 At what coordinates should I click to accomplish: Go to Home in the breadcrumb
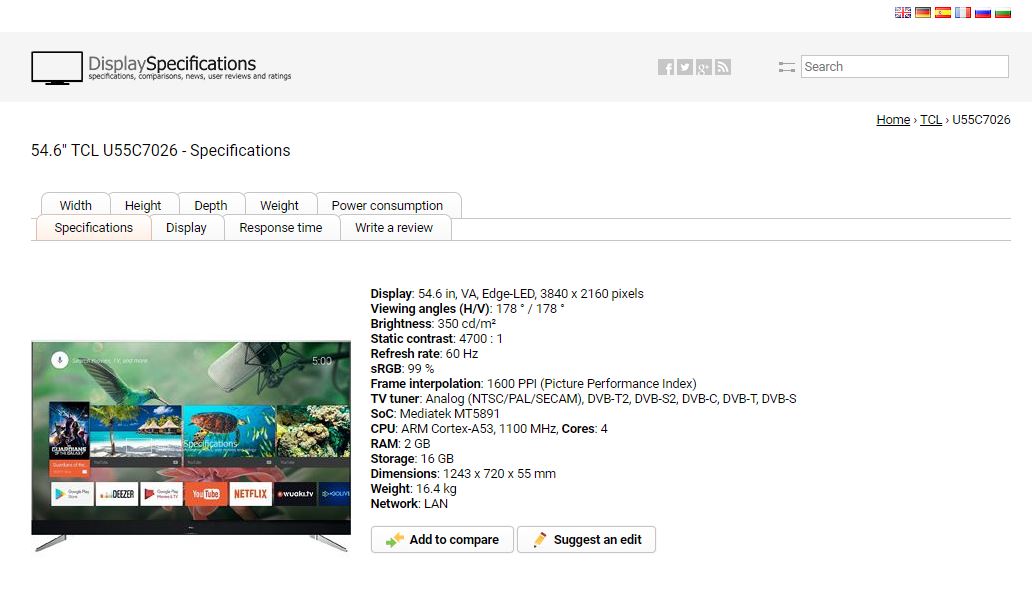893,120
